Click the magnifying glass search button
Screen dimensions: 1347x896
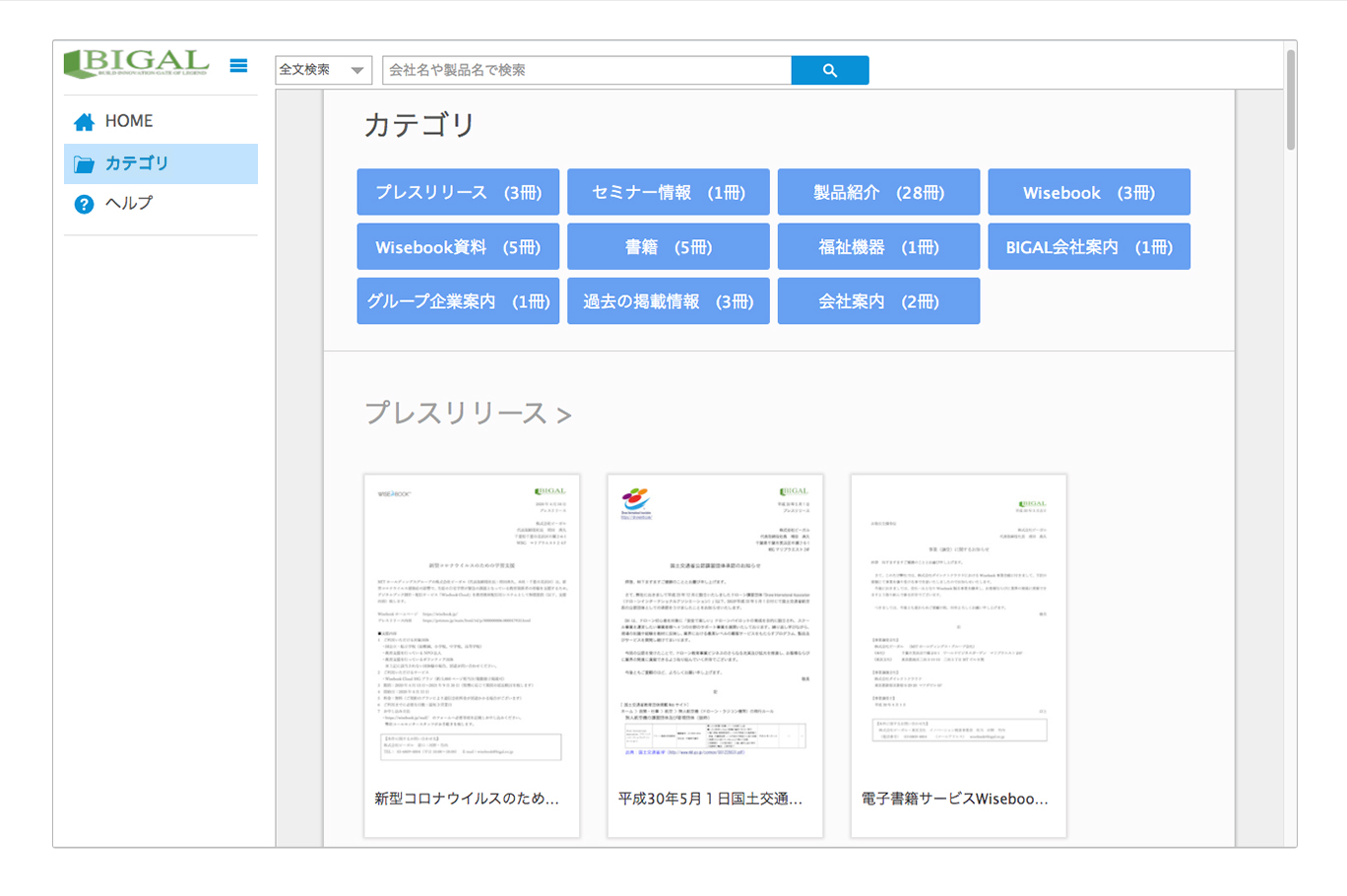tap(829, 70)
